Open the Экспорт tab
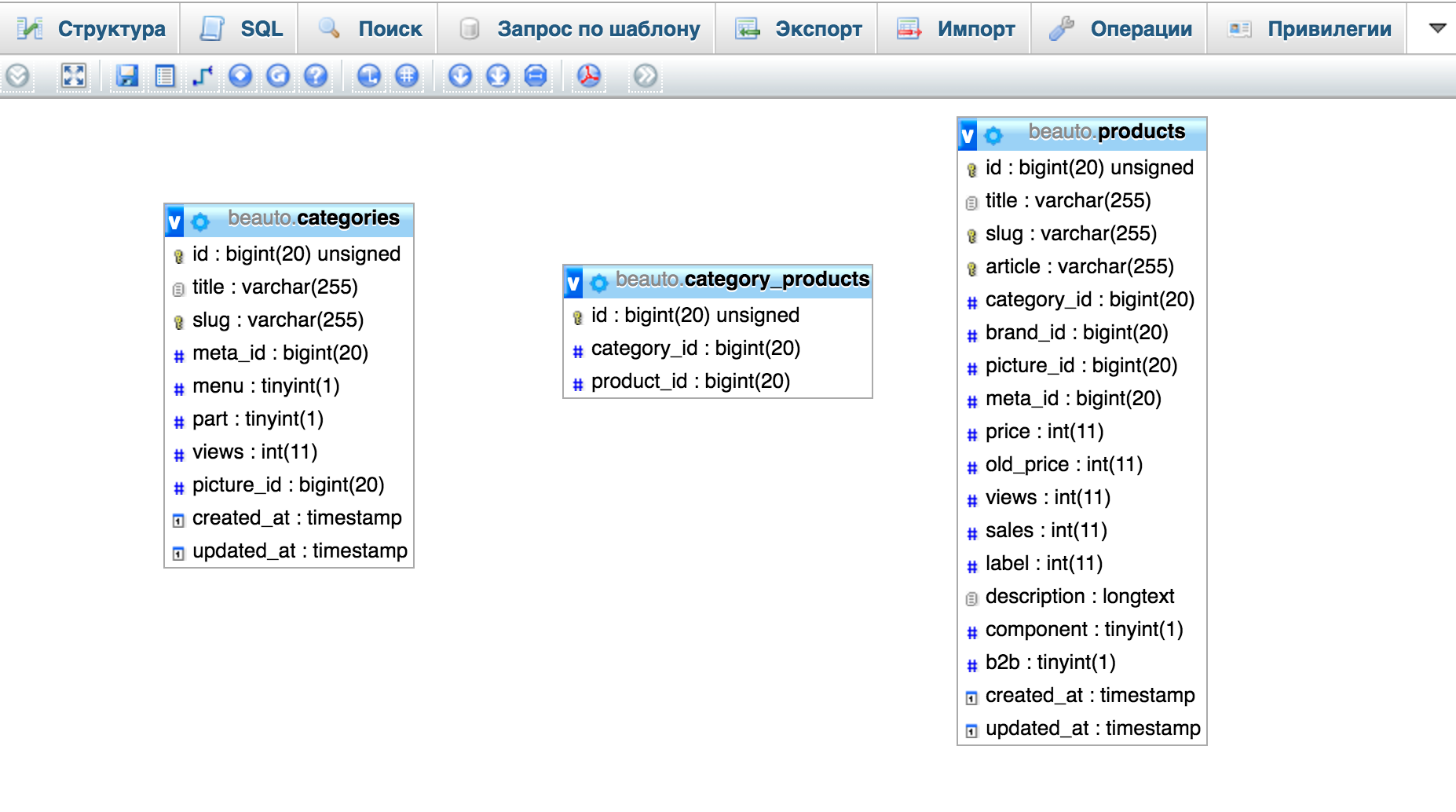1456x812 pixels. click(x=797, y=29)
